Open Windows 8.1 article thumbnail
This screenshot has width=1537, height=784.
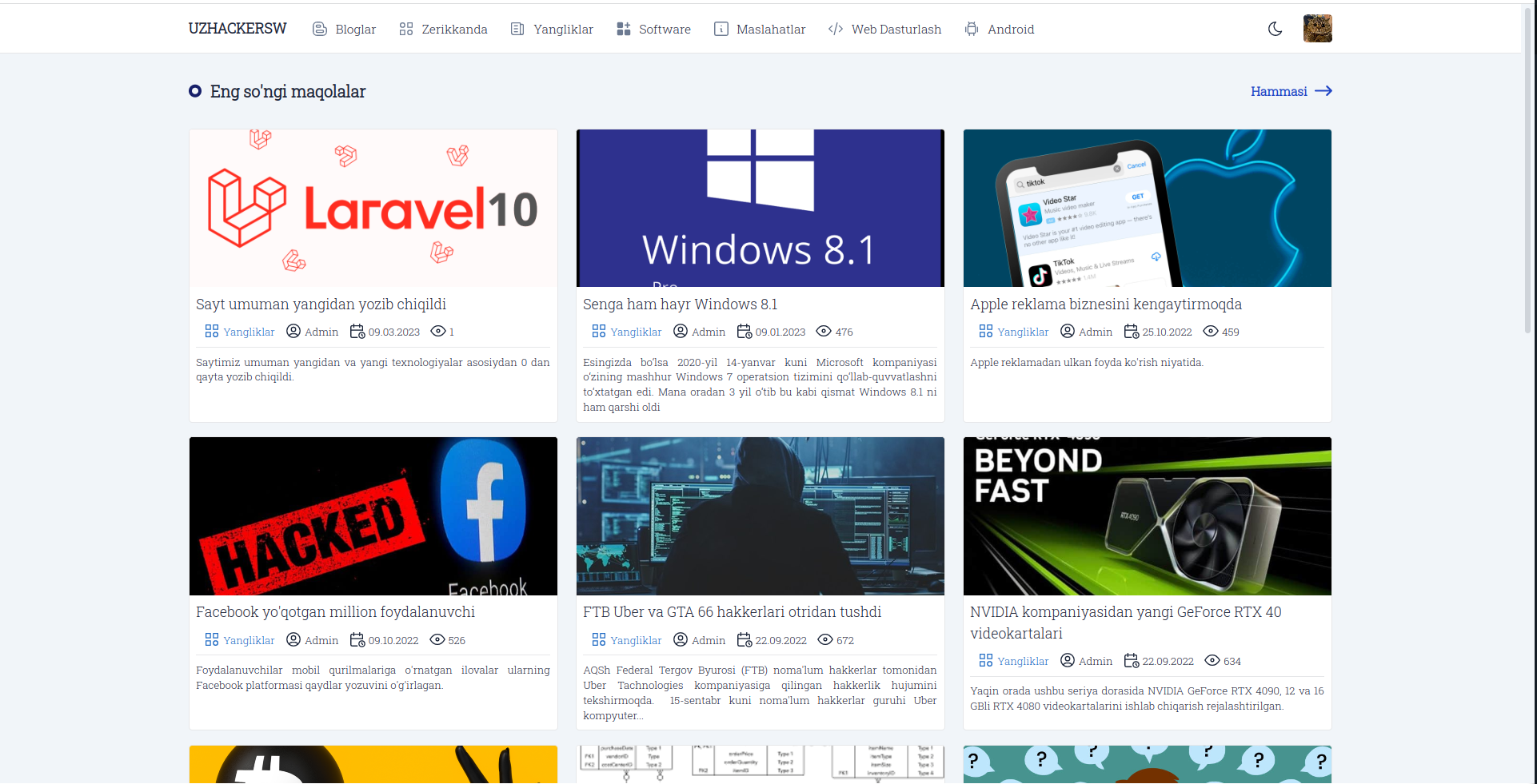point(761,208)
